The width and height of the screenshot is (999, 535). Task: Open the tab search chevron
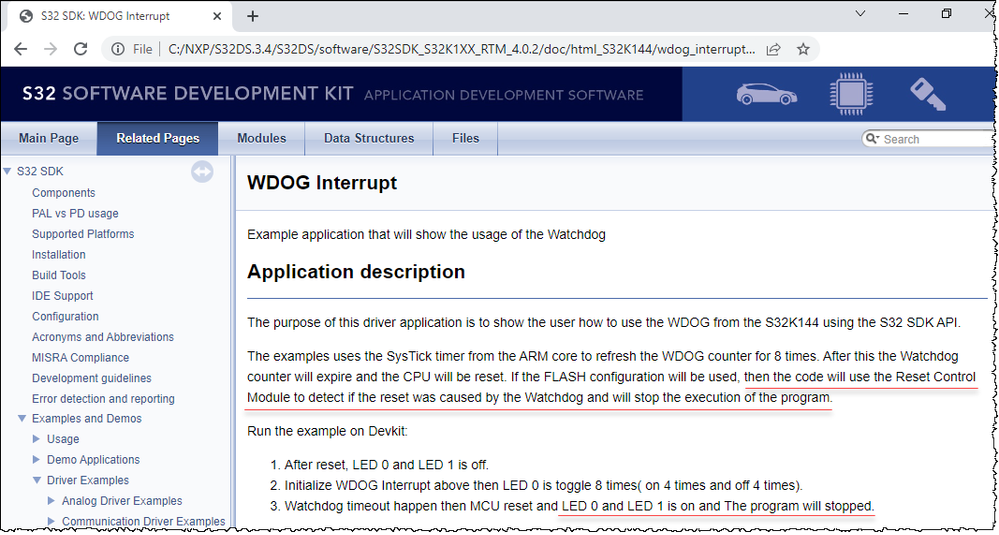click(x=861, y=13)
